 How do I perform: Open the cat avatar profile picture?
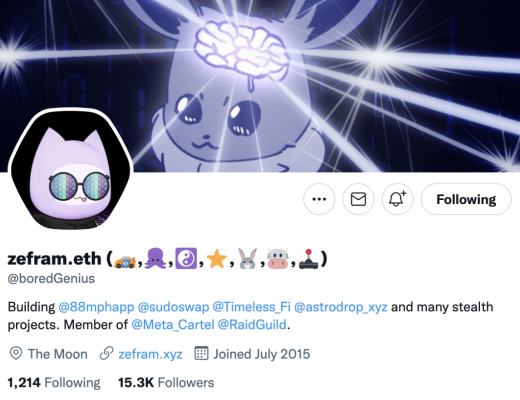click(70, 169)
